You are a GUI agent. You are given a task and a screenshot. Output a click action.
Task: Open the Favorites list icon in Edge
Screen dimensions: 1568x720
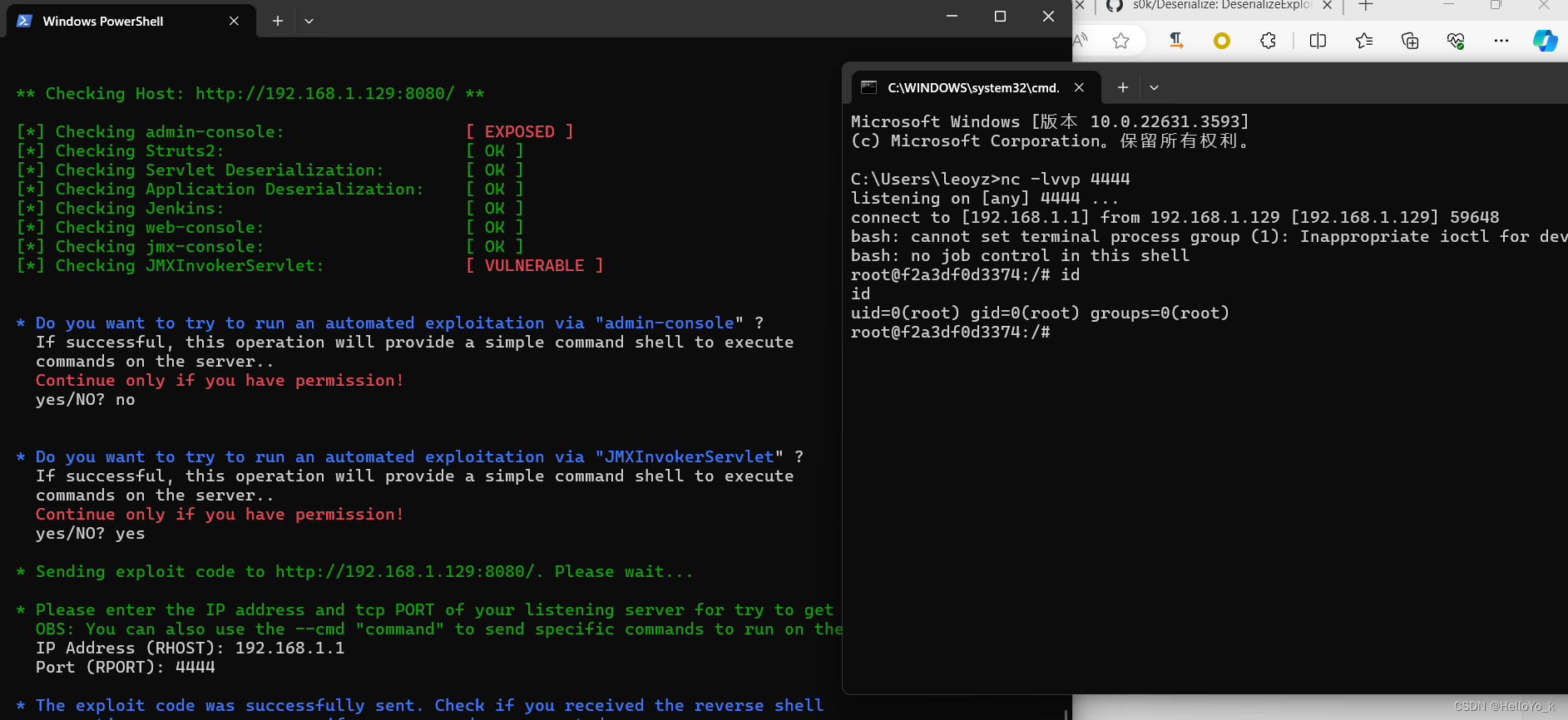pyautogui.click(x=1364, y=41)
